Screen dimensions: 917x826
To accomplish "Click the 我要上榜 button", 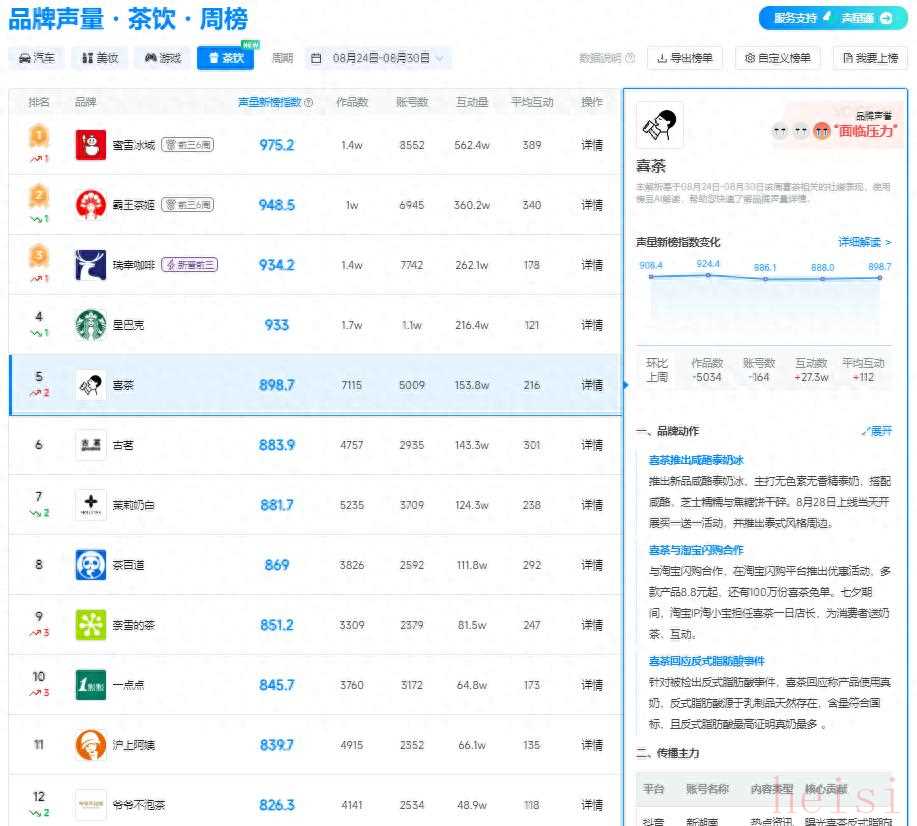I will (870, 58).
